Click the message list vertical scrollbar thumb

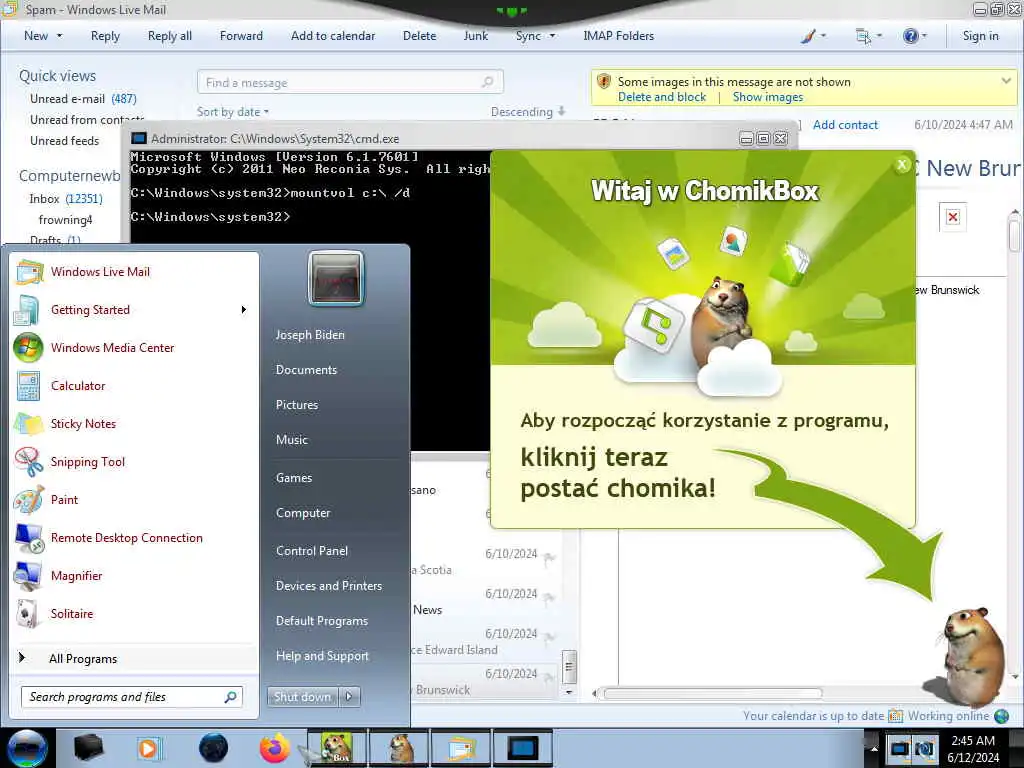569,666
